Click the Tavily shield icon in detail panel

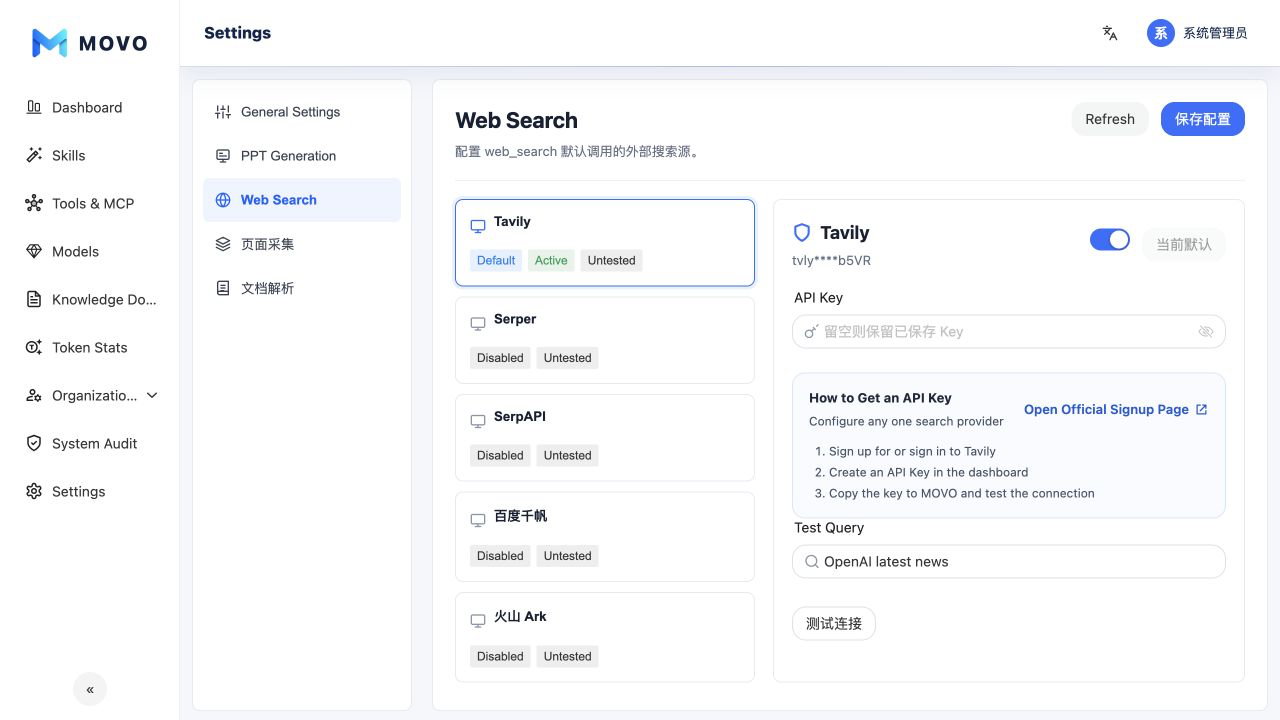click(802, 233)
